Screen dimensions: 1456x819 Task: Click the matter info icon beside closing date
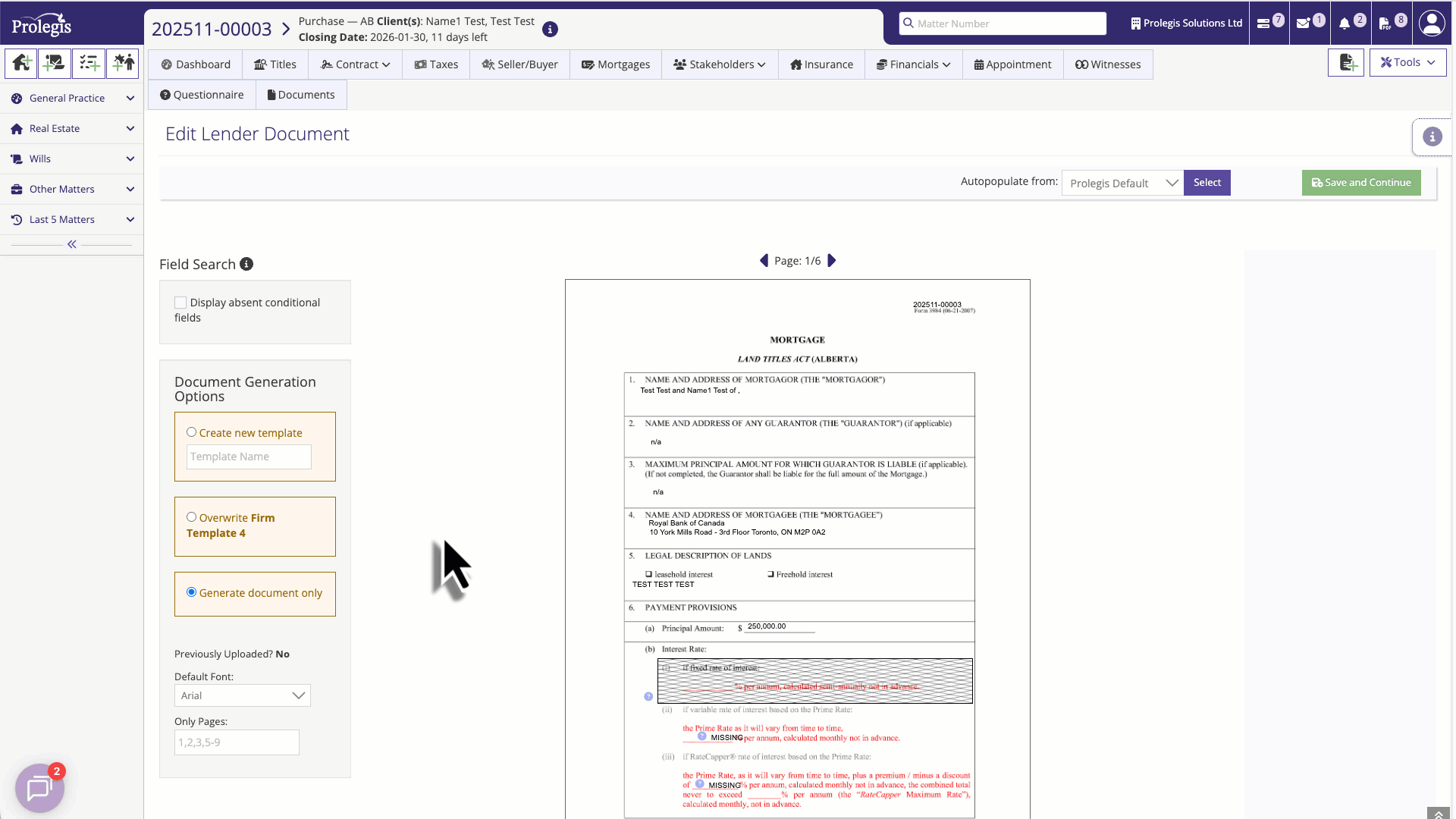(x=551, y=30)
